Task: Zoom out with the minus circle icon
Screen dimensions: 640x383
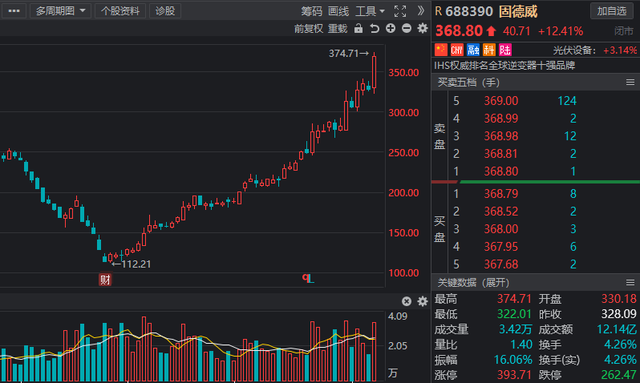Action: 407,28
